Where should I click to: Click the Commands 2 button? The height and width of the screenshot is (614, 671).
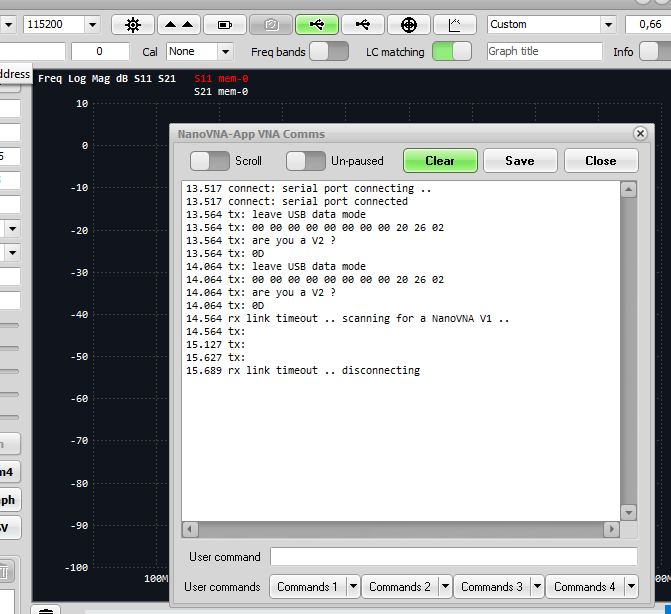click(x=400, y=586)
